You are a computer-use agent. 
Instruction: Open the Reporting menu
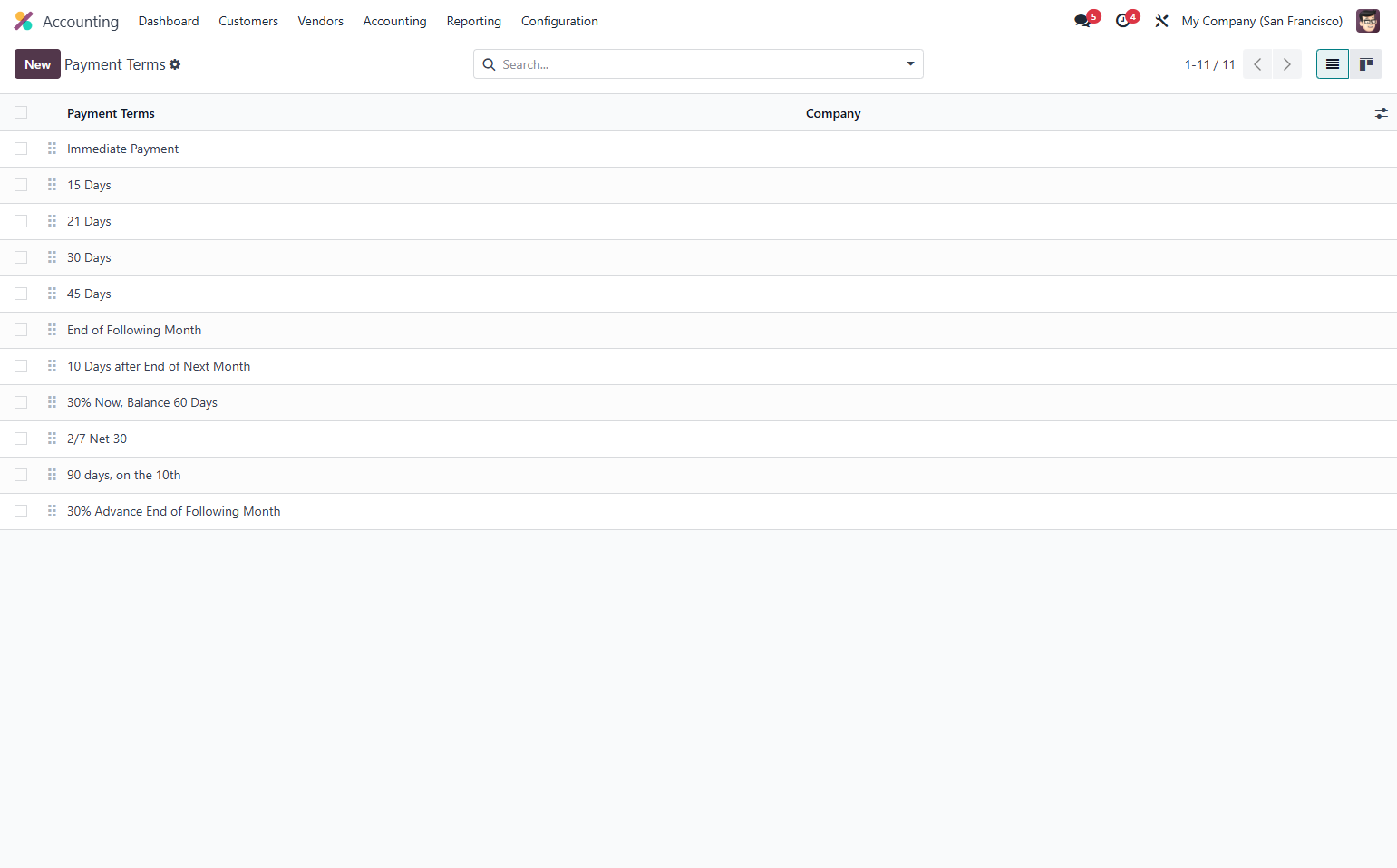click(x=474, y=21)
